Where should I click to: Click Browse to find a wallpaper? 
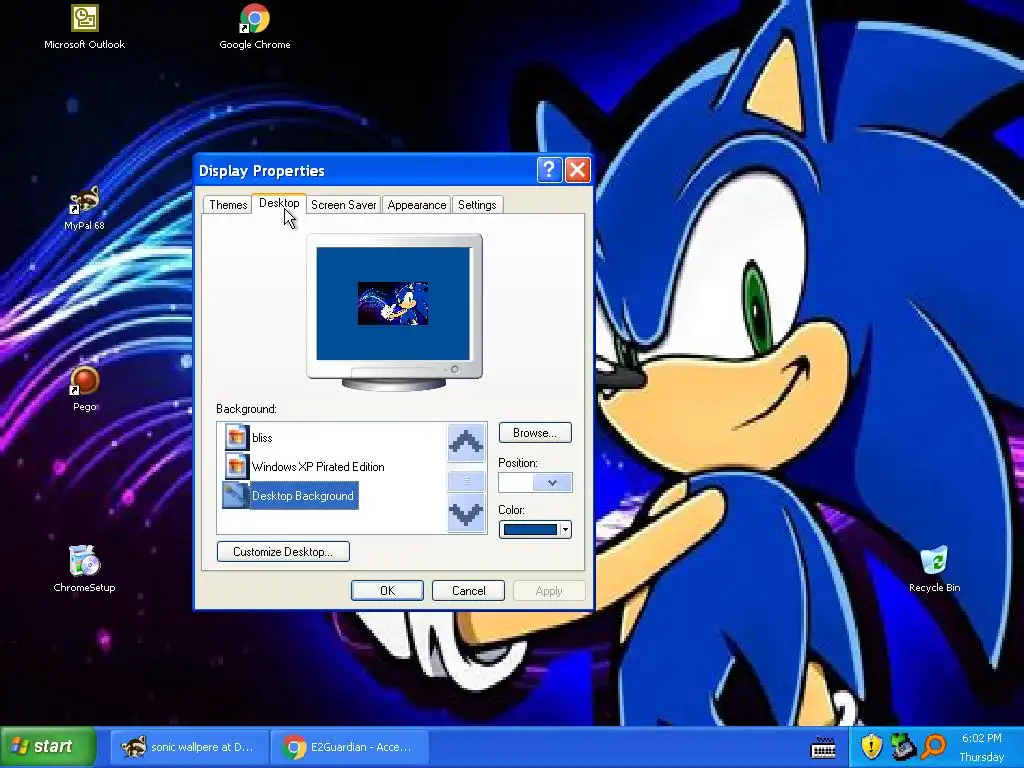535,433
